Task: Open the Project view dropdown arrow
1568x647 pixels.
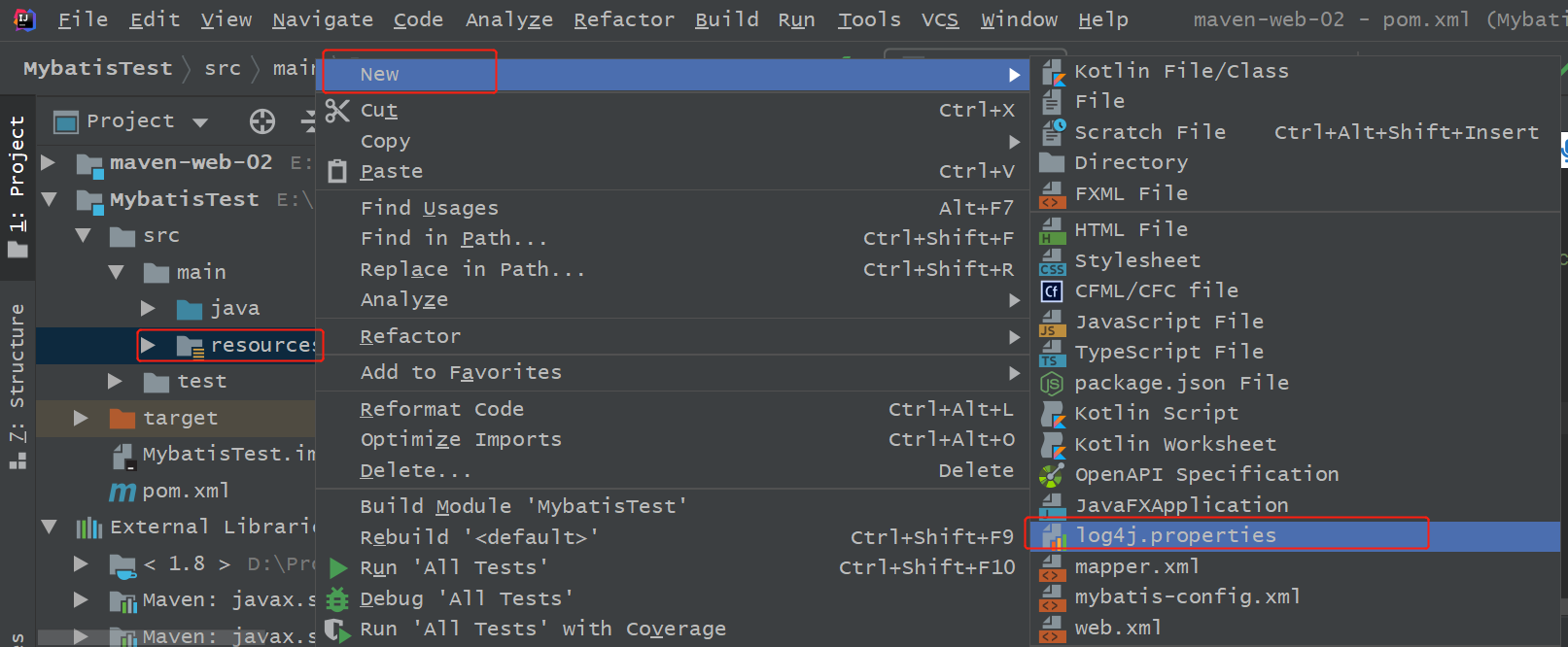Action: point(201,122)
